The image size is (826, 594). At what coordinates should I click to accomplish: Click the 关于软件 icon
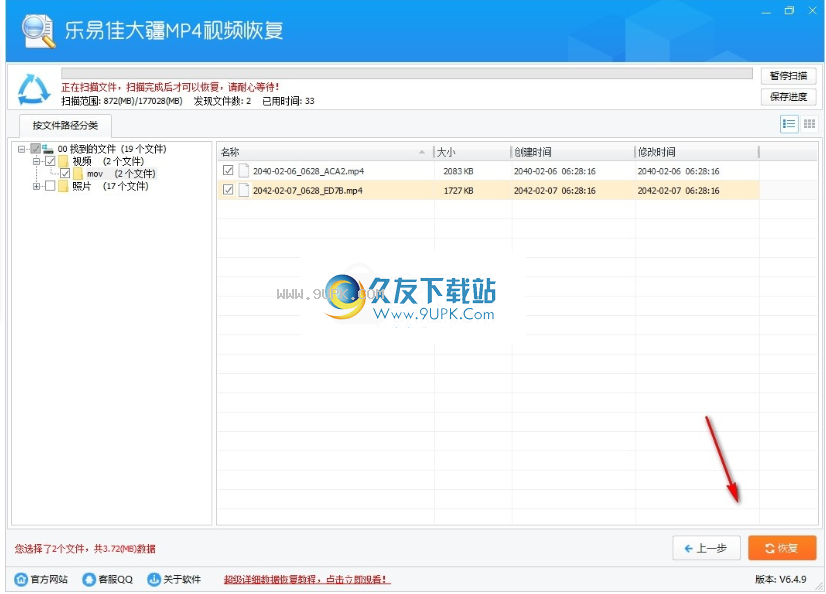[154, 579]
